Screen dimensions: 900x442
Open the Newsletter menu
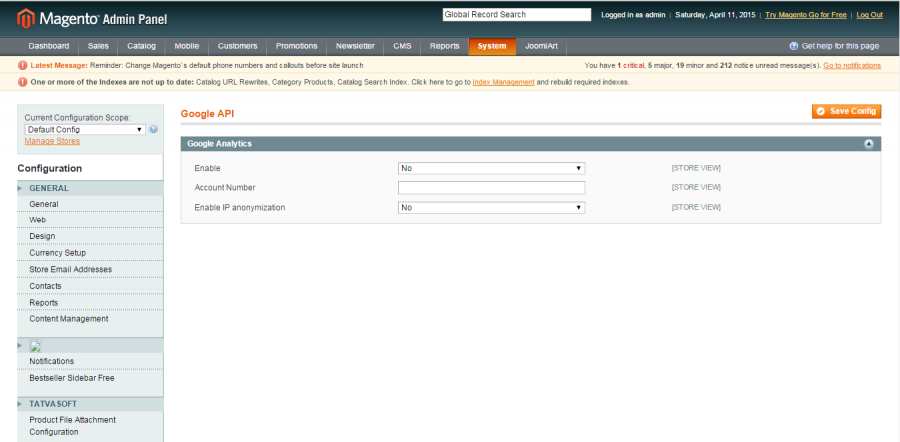pyautogui.click(x=355, y=46)
